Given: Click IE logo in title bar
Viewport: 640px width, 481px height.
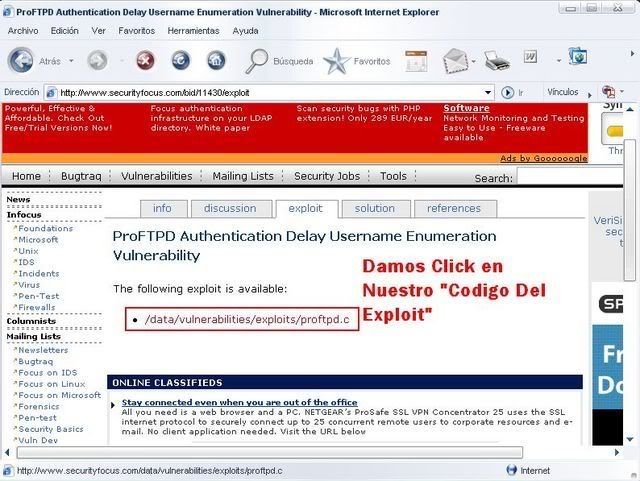Looking at the screenshot, I should (8, 12).
